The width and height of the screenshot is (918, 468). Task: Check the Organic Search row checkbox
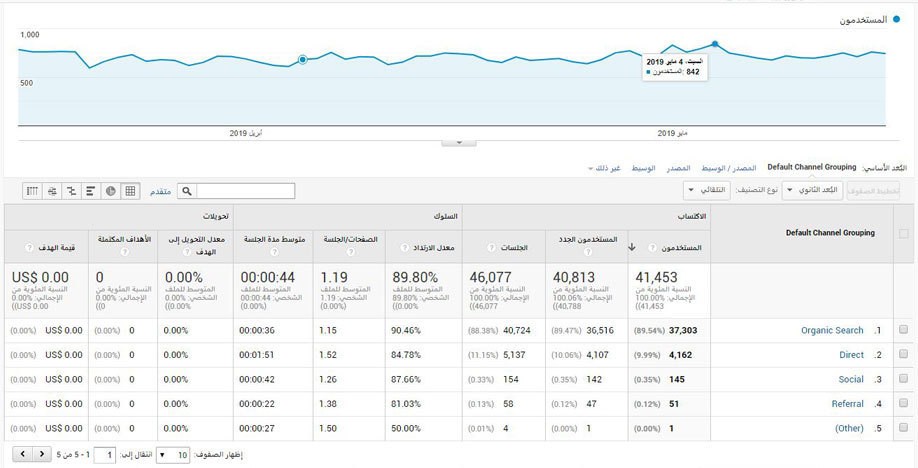904,330
